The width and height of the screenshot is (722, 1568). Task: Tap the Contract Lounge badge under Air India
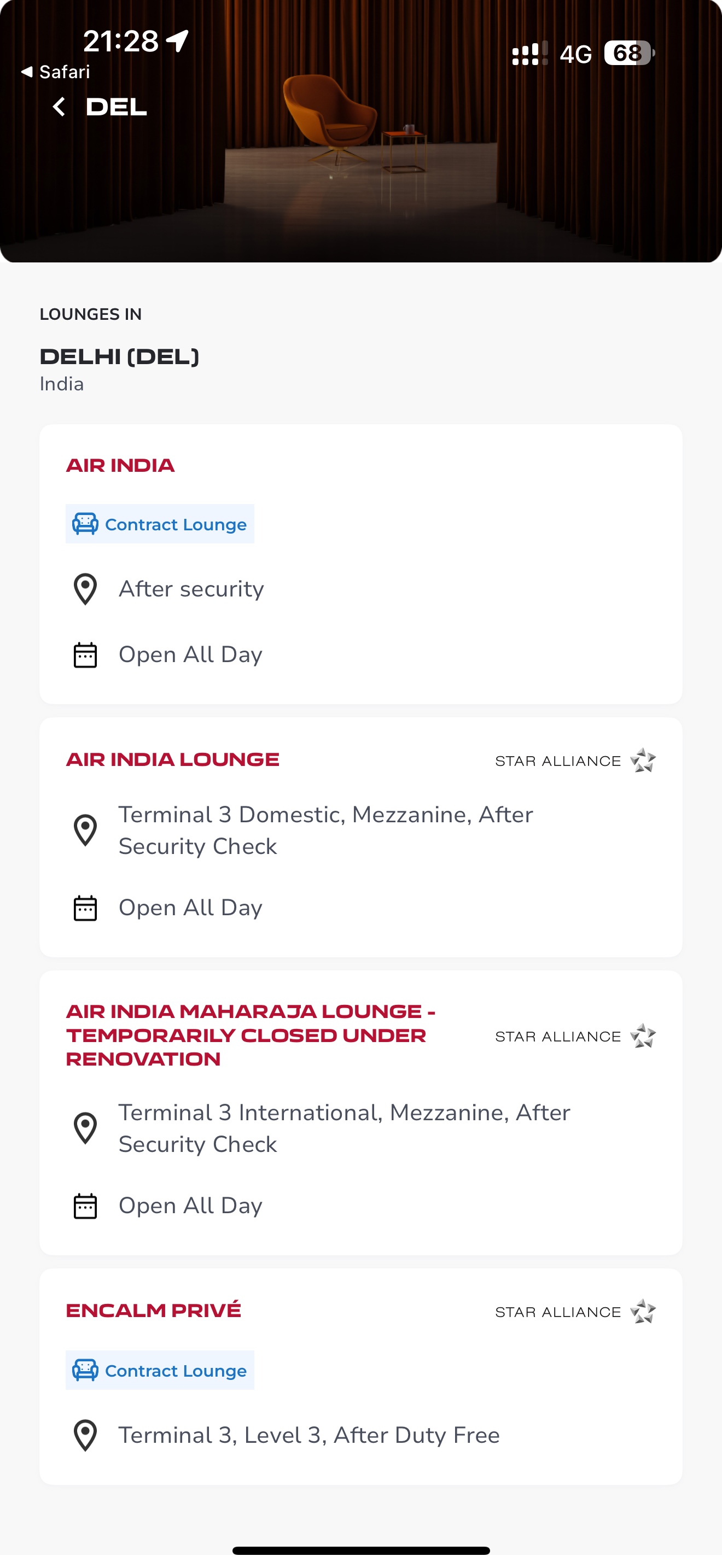point(160,524)
